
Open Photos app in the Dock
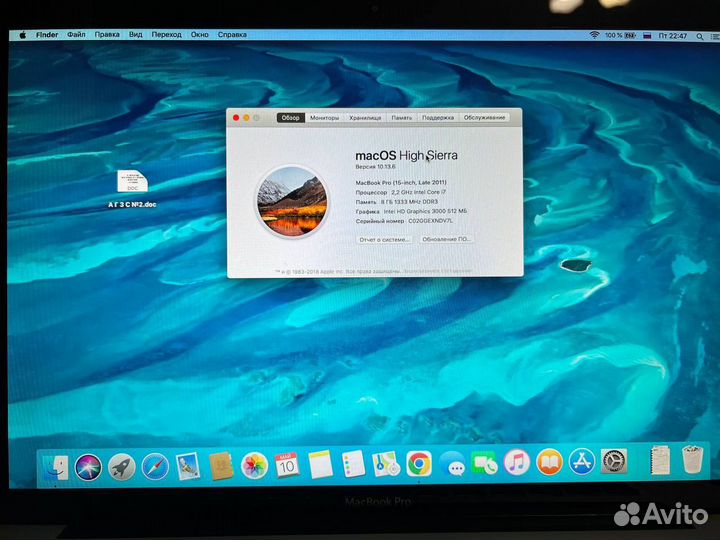tap(254, 466)
